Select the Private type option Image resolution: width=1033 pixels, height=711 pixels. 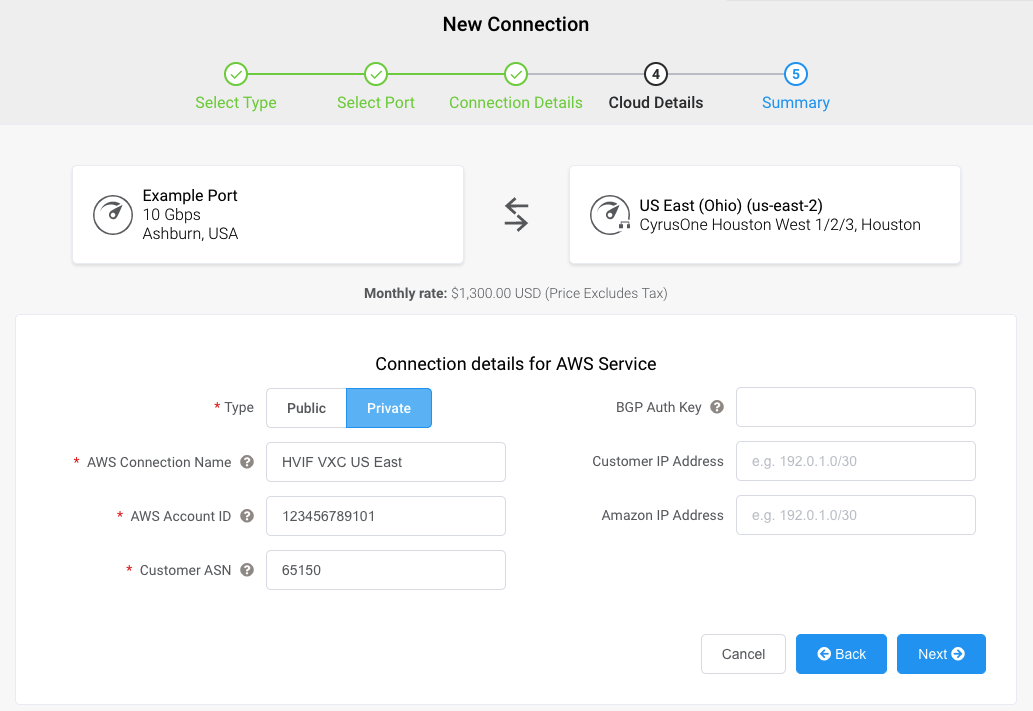coord(389,408)
